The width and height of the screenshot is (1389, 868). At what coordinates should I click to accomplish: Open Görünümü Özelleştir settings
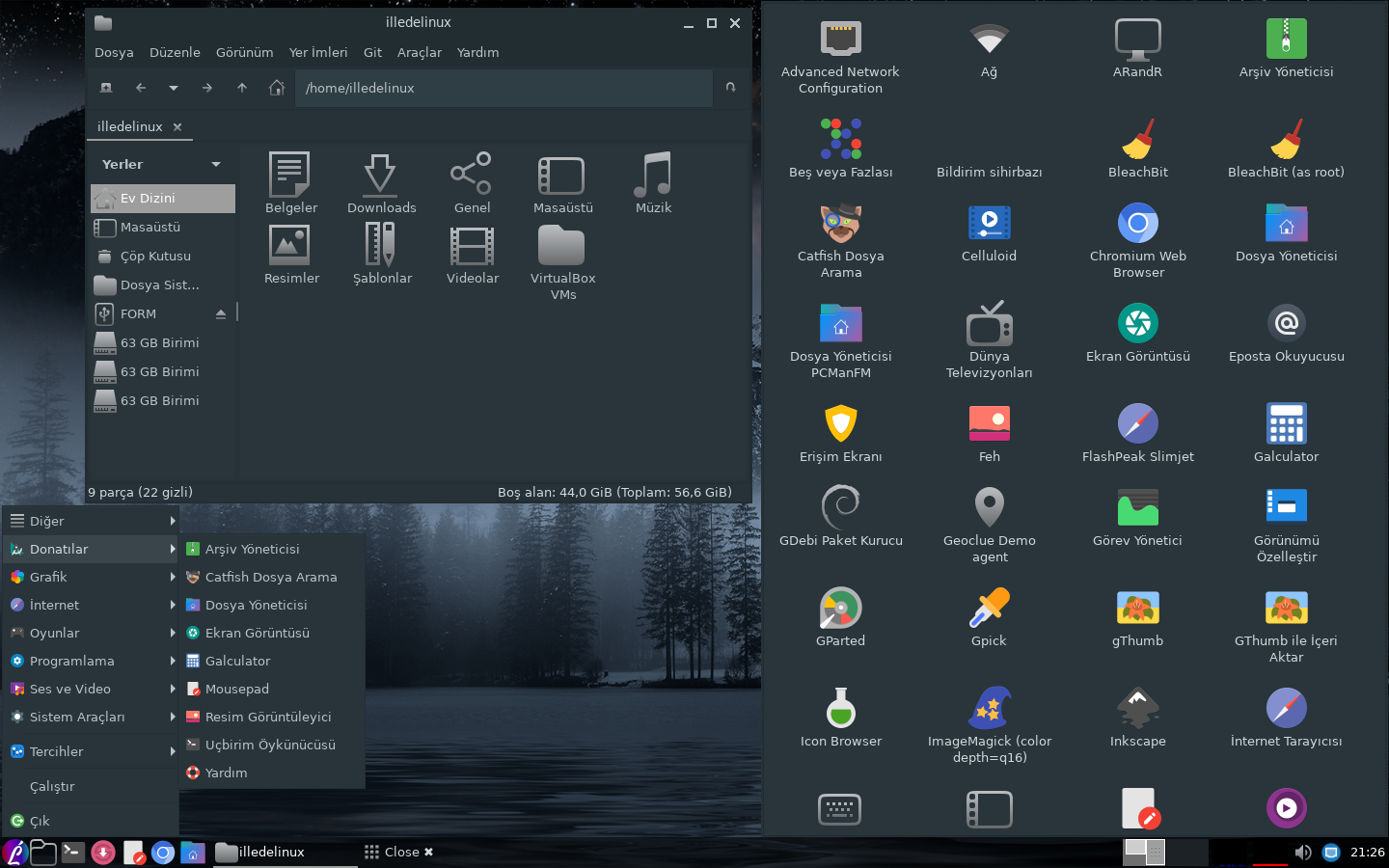(x=1286, y=526)
